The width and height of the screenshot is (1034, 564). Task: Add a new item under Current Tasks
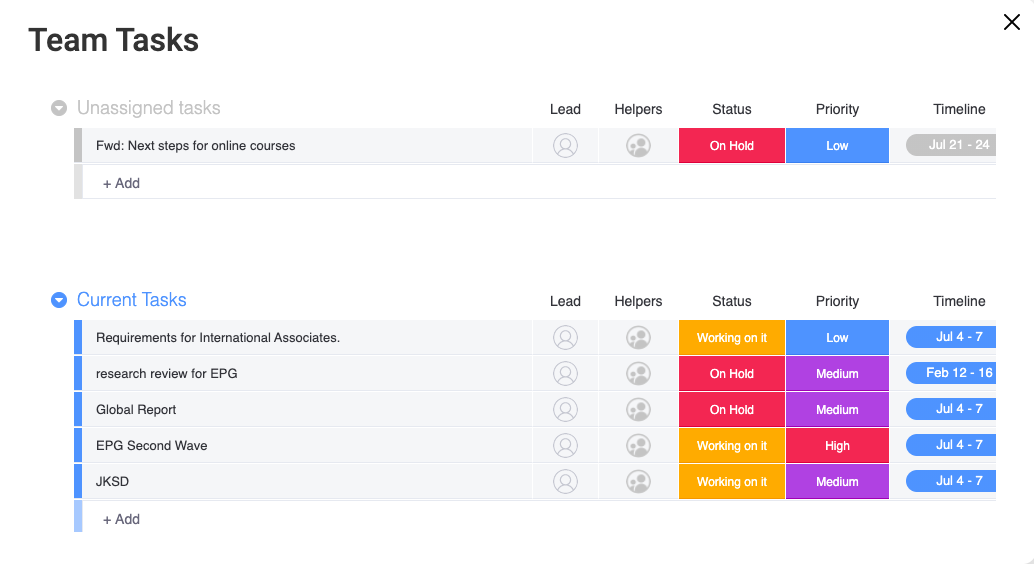[x=121, y=520]
